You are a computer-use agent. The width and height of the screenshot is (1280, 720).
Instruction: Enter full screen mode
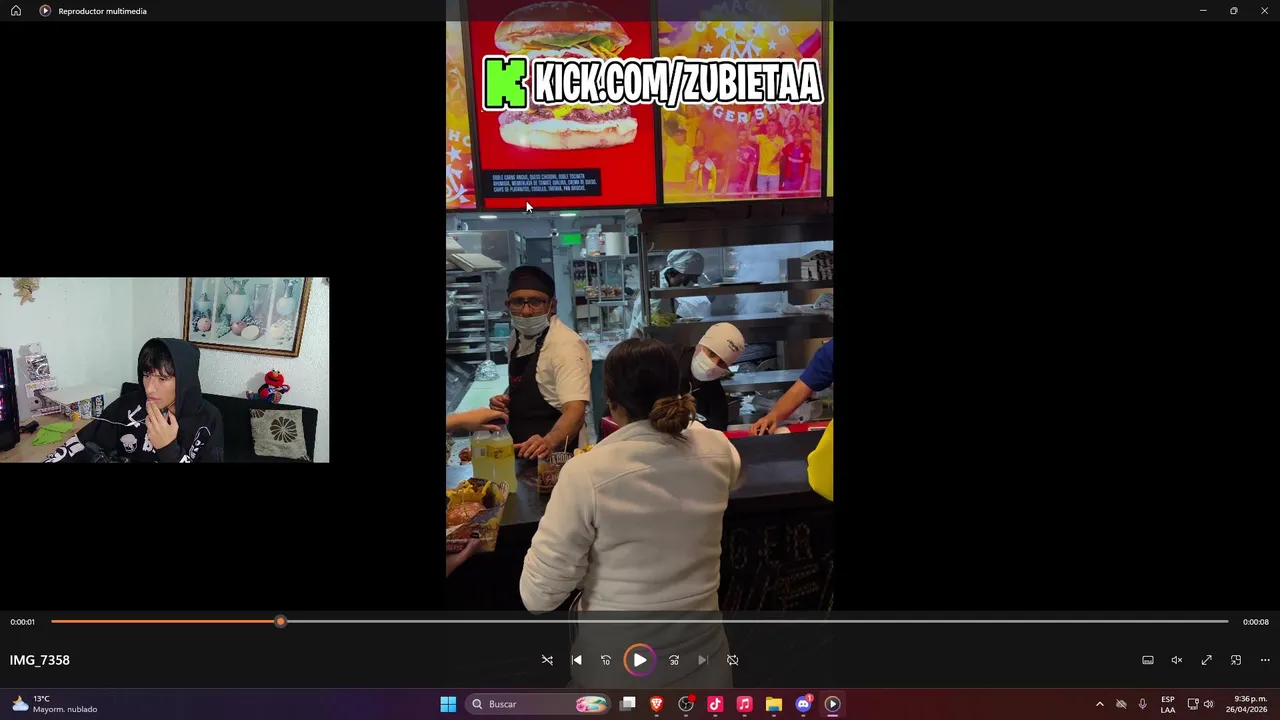(x=1207, y=660)
